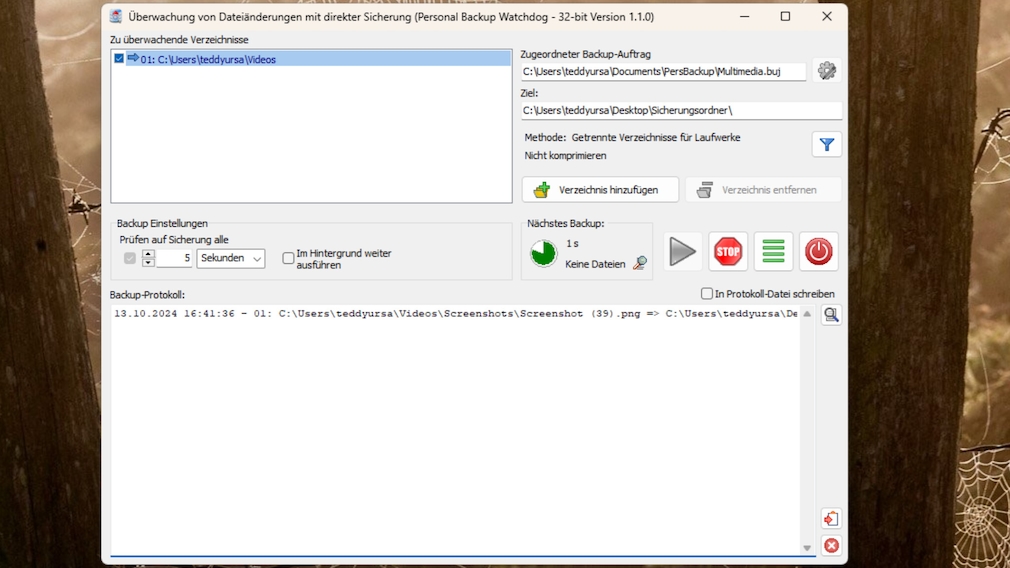
Task: Open the green list lines icon
Action: [x=773, y=252]
